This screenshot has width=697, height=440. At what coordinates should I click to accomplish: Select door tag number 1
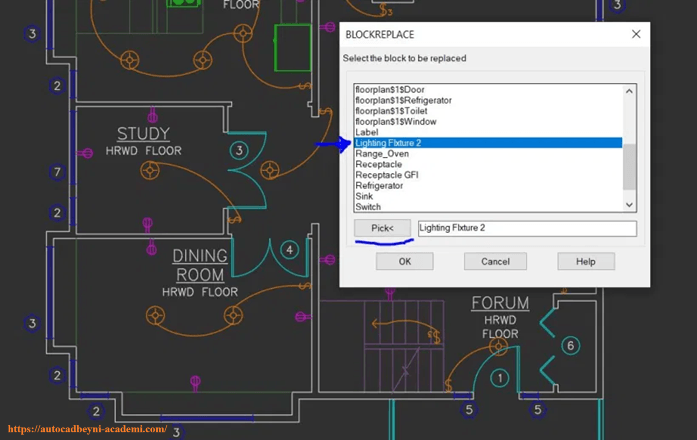[500, 378]
